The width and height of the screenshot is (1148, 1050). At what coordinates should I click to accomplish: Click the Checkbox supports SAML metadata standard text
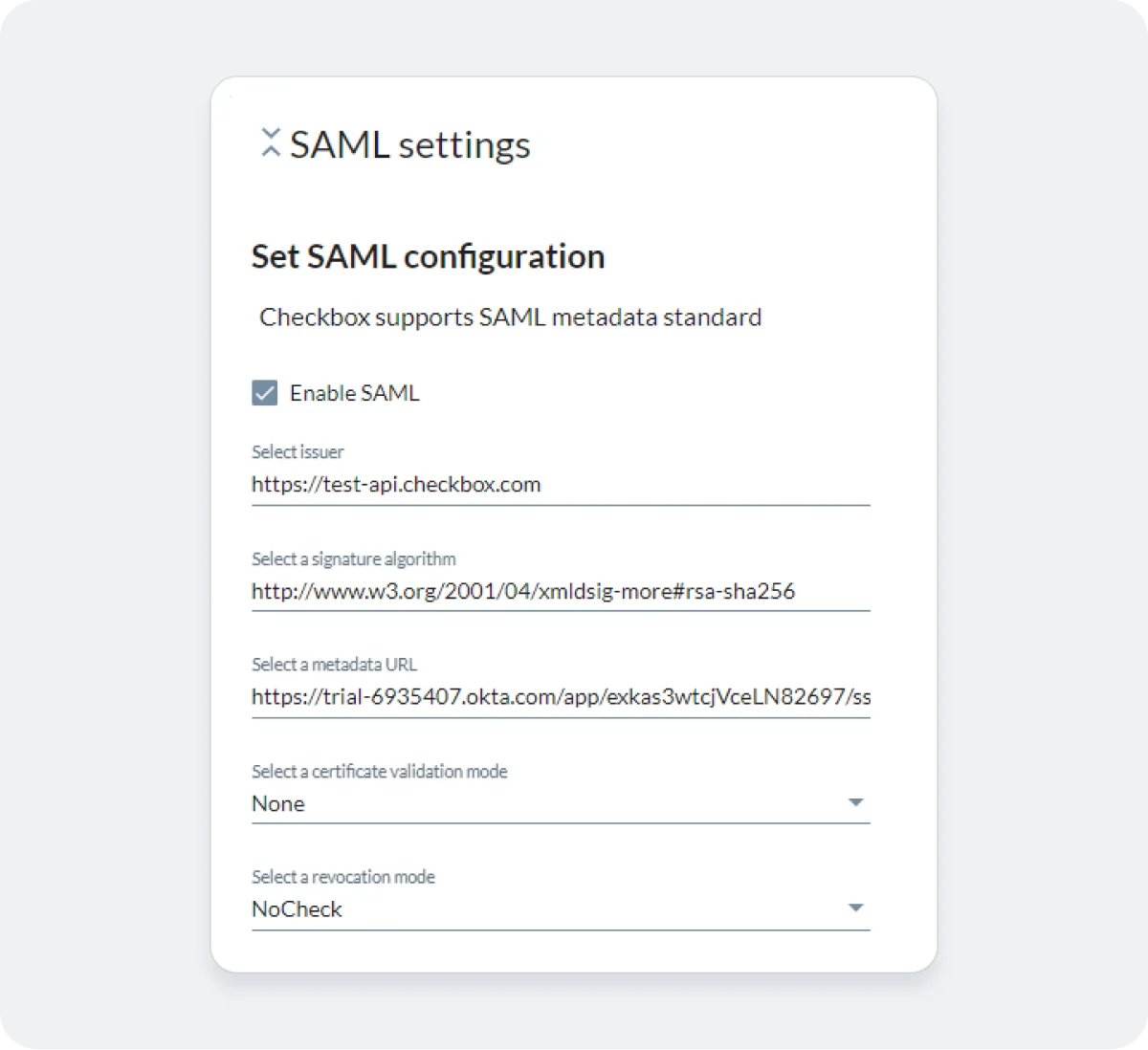click(x=510, y=317)
